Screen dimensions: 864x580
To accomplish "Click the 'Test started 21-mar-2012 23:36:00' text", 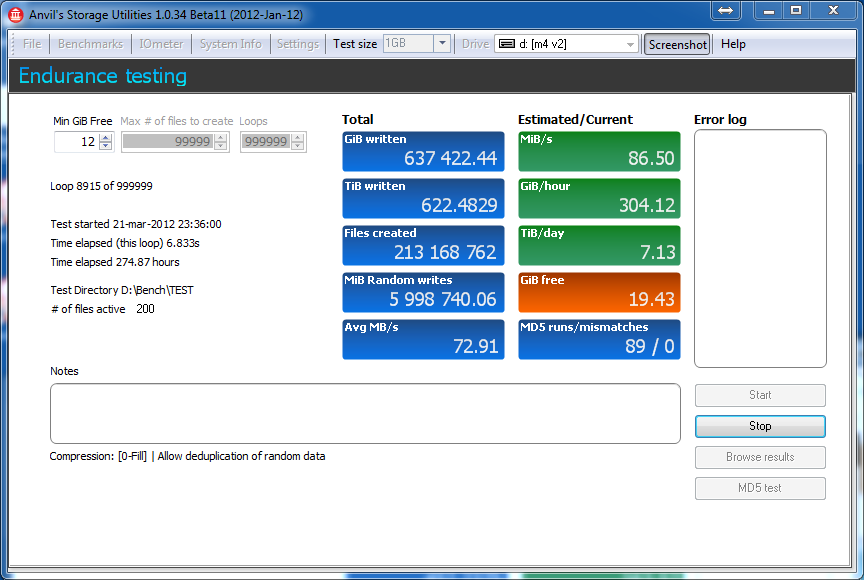I will coord(136,224).
